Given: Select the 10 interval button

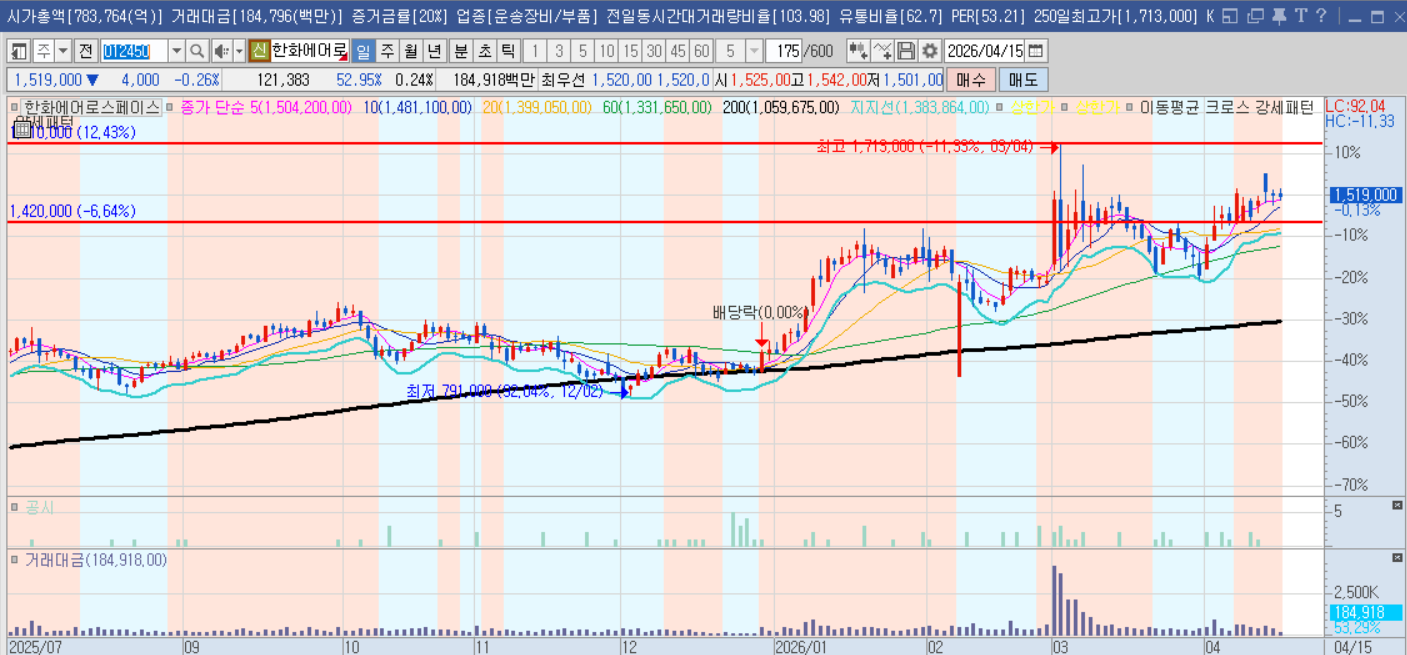Looking at the screenshot, I should (x=607, y=51).
